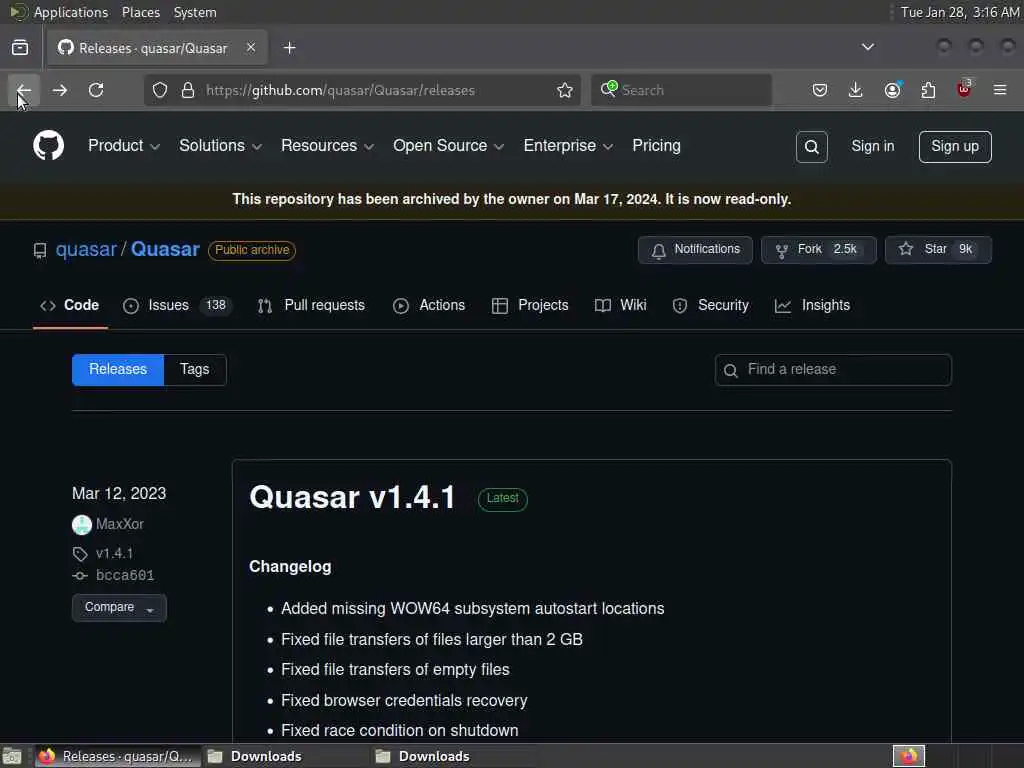Open the System menu
The height and width of the screenshot is (768, 1024).
point(195,12)
